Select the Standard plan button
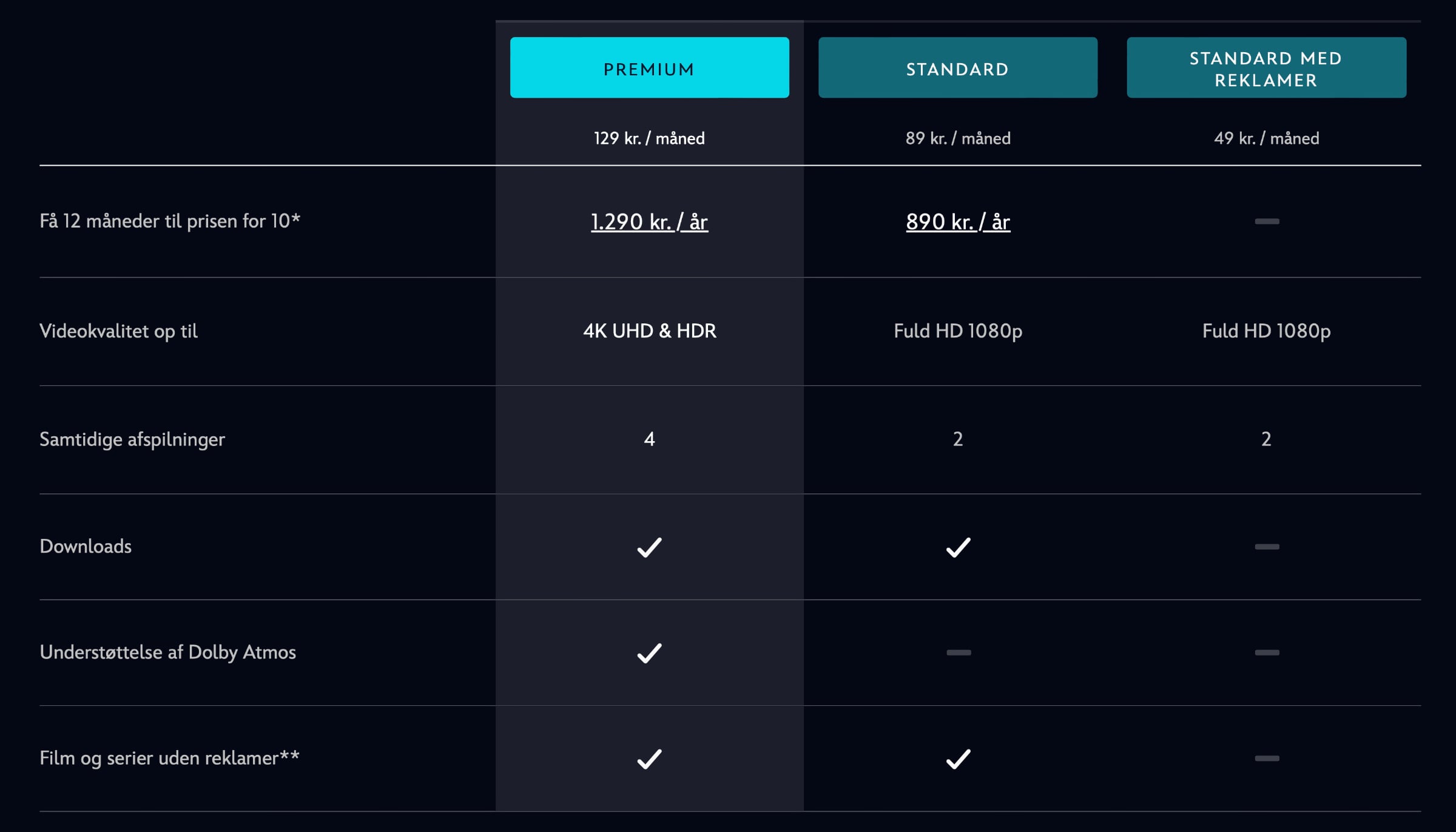Image resolution: width=1456 pixels, height=832 pixels. (x=957, y=67)
